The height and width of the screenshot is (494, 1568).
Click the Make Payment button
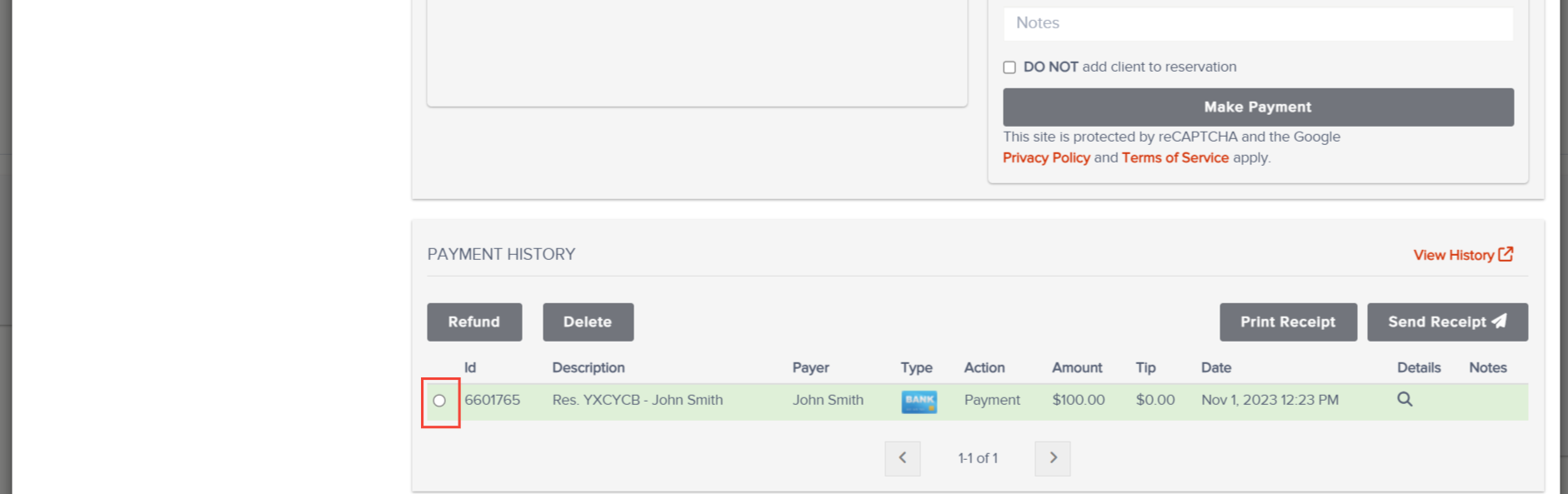click(1258, 107)
